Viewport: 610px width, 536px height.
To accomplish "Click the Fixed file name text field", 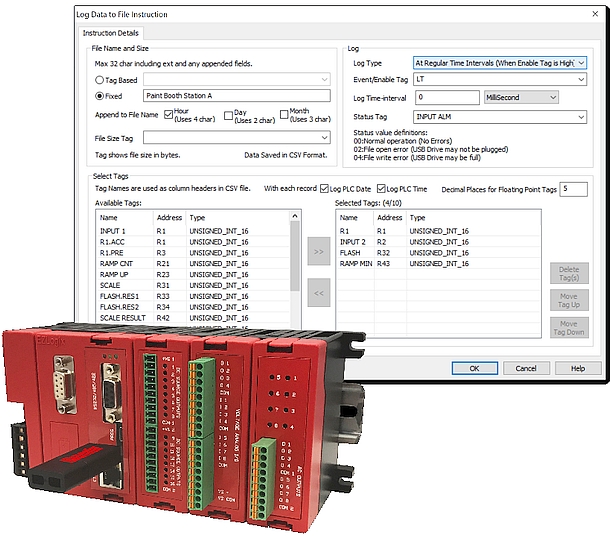I will [235, 96].
